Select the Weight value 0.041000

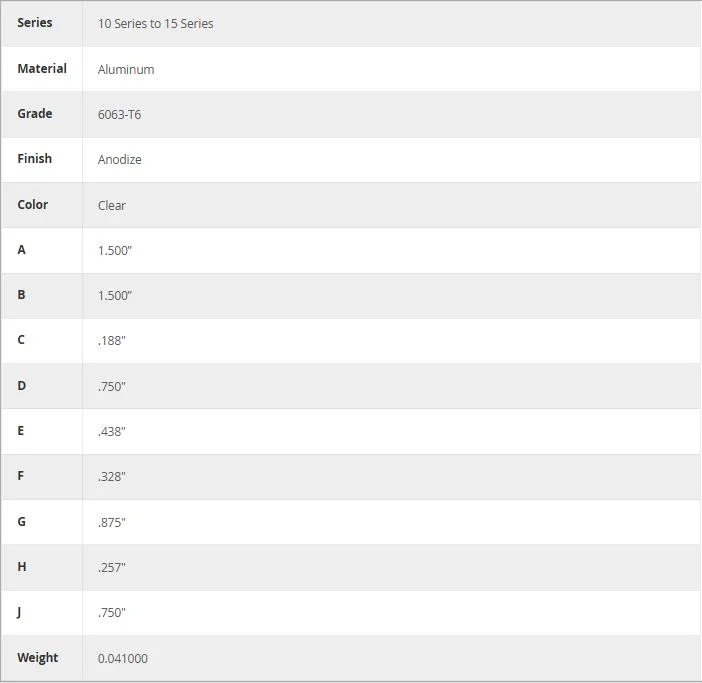click(x=123, y=658)
